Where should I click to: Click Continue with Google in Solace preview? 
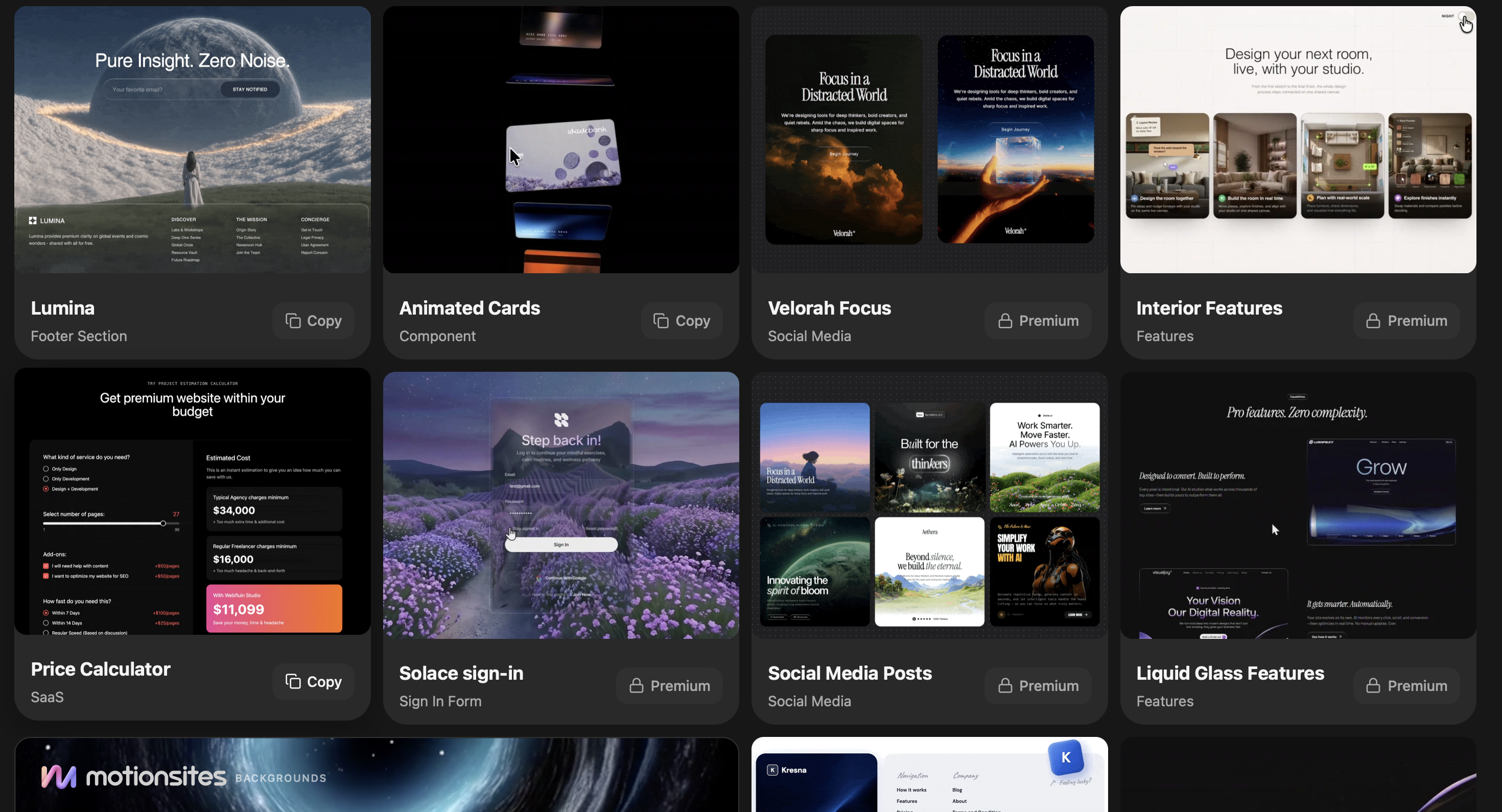[561, 578]
